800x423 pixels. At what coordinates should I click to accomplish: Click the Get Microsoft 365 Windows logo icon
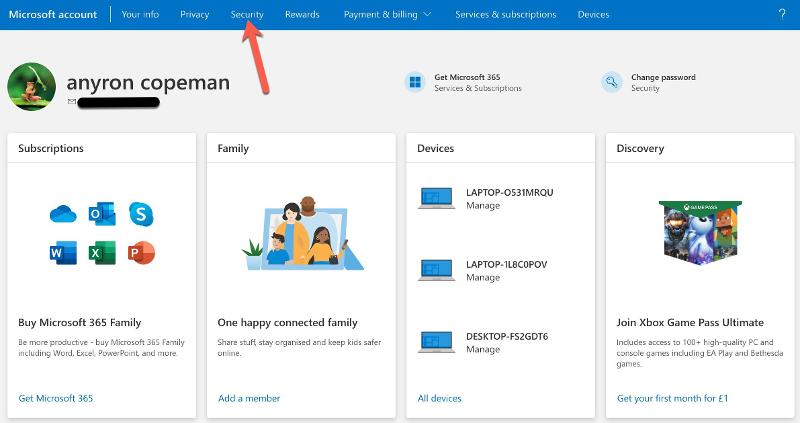click(415, 82)
